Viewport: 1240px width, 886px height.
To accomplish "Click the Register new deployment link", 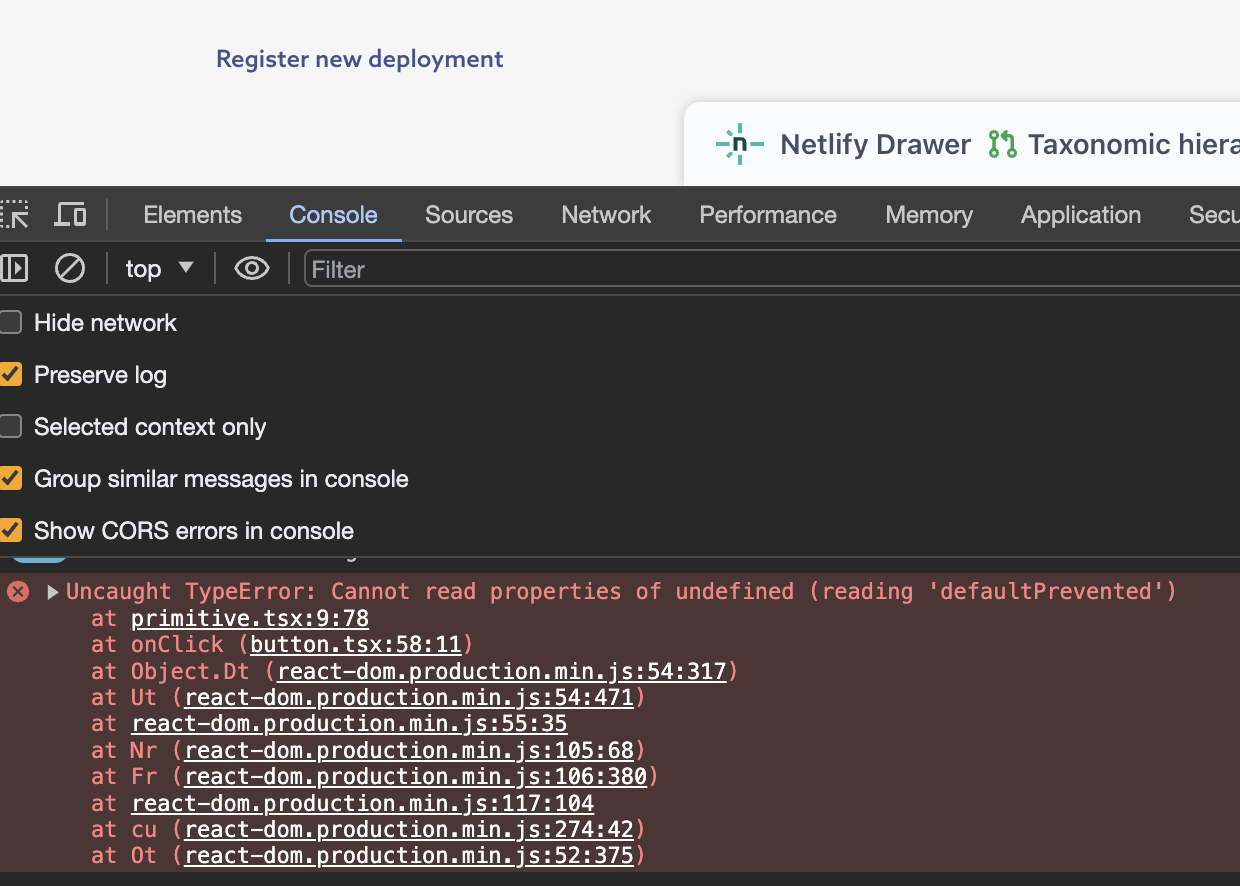I will pos(360,59).
